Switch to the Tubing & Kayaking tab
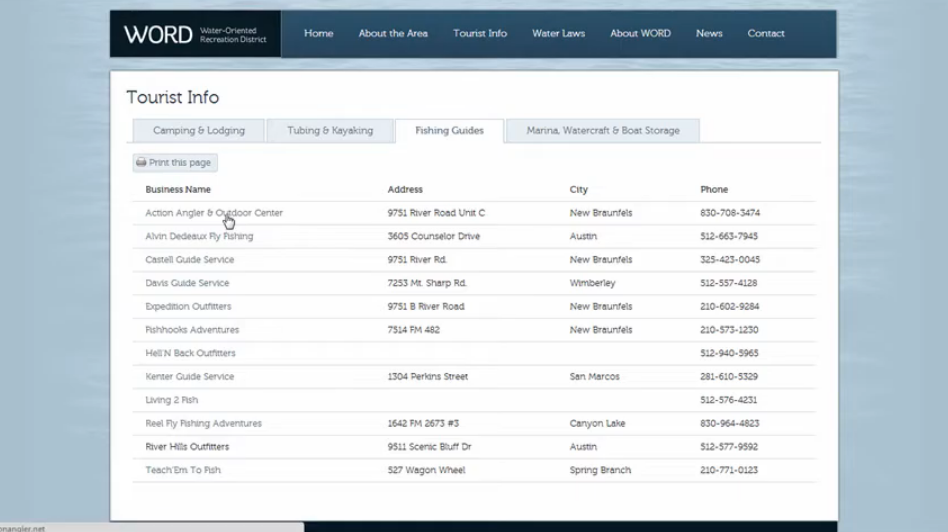948x532 pixels. coord(330,131)
